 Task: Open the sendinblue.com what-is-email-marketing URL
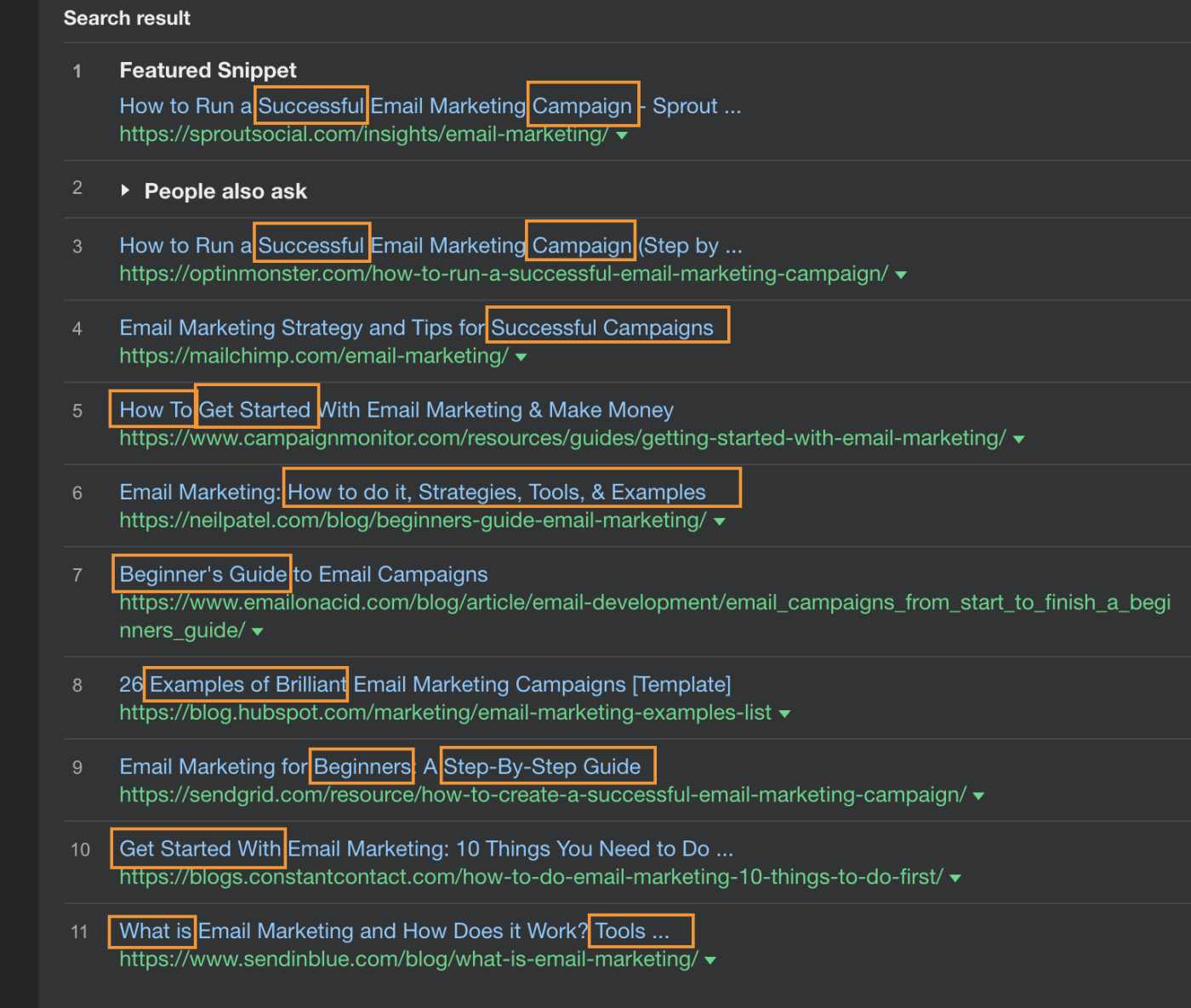pos(409,960)
